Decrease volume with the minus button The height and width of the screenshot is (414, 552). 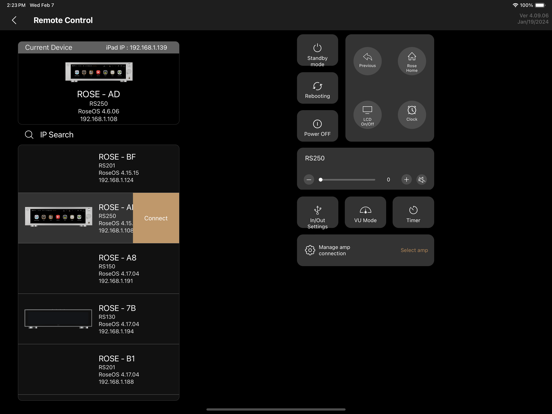309,180
